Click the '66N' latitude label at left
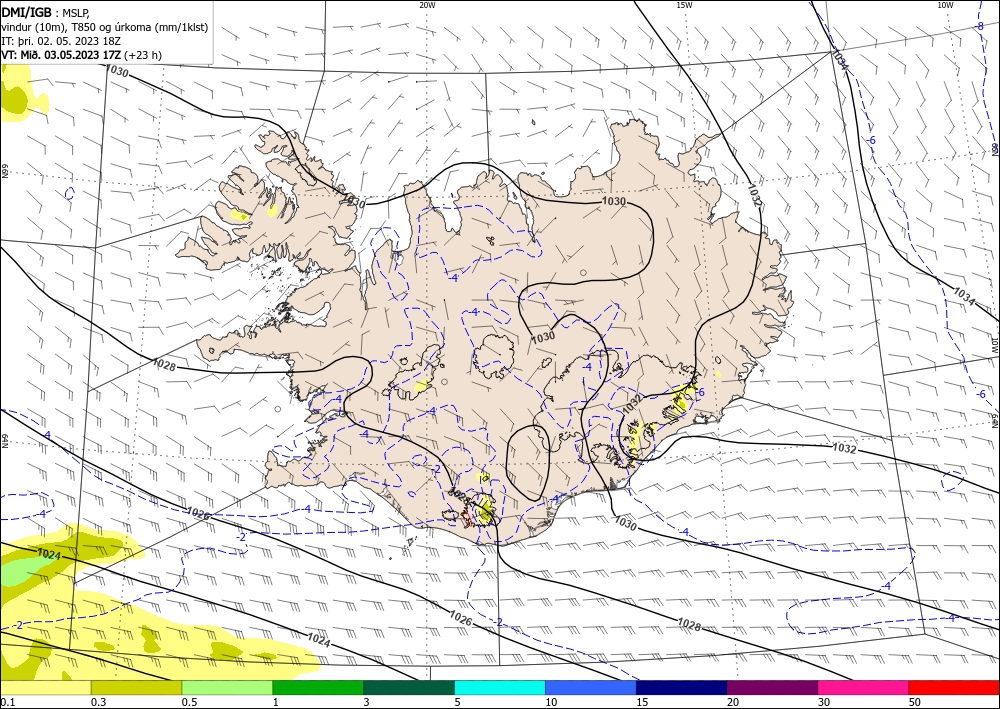 coord(4,171)
